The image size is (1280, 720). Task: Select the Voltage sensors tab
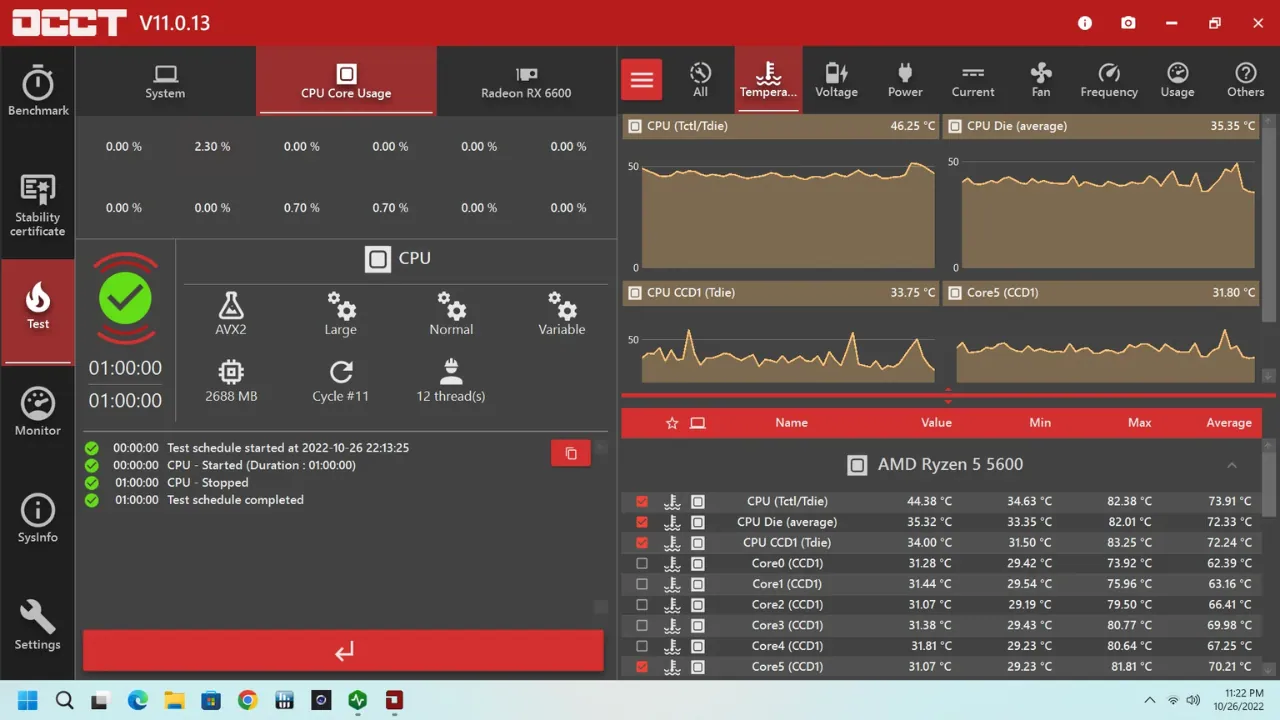836,80
